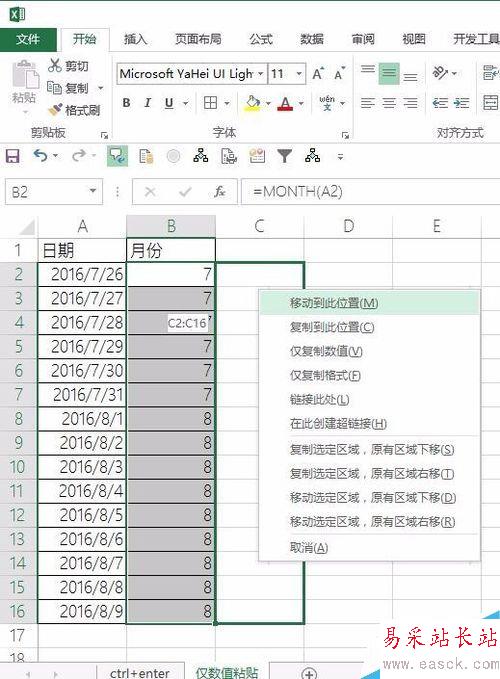Click the form/contact icon next to filter
Viewport: 500px width, 679px height.
[x=257, y=156]
